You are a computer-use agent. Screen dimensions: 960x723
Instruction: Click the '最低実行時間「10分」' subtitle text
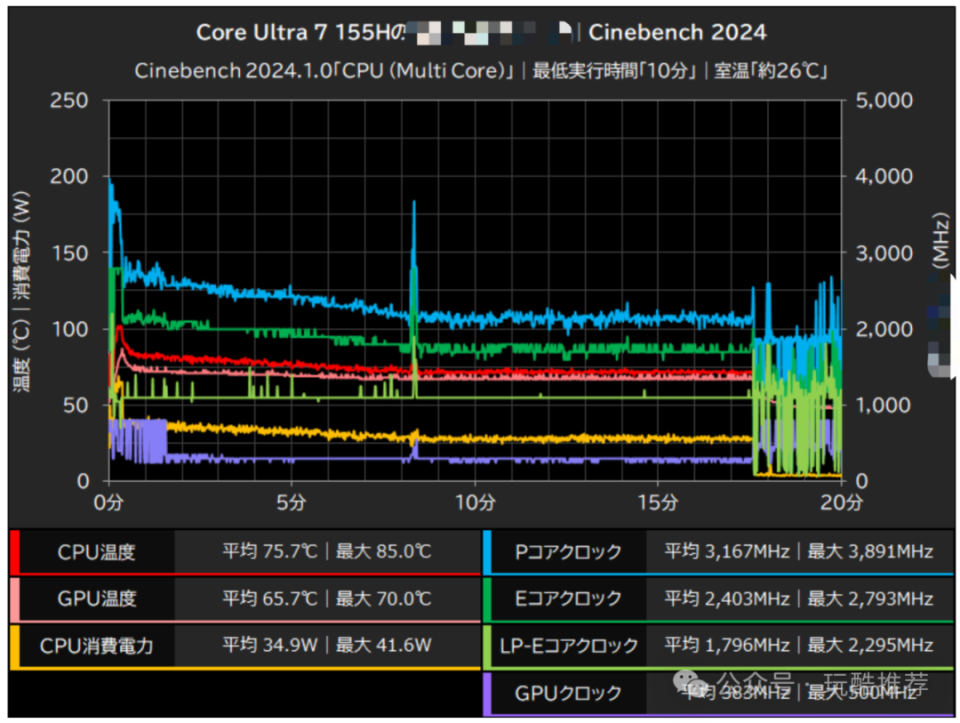(x=615, y=71)
